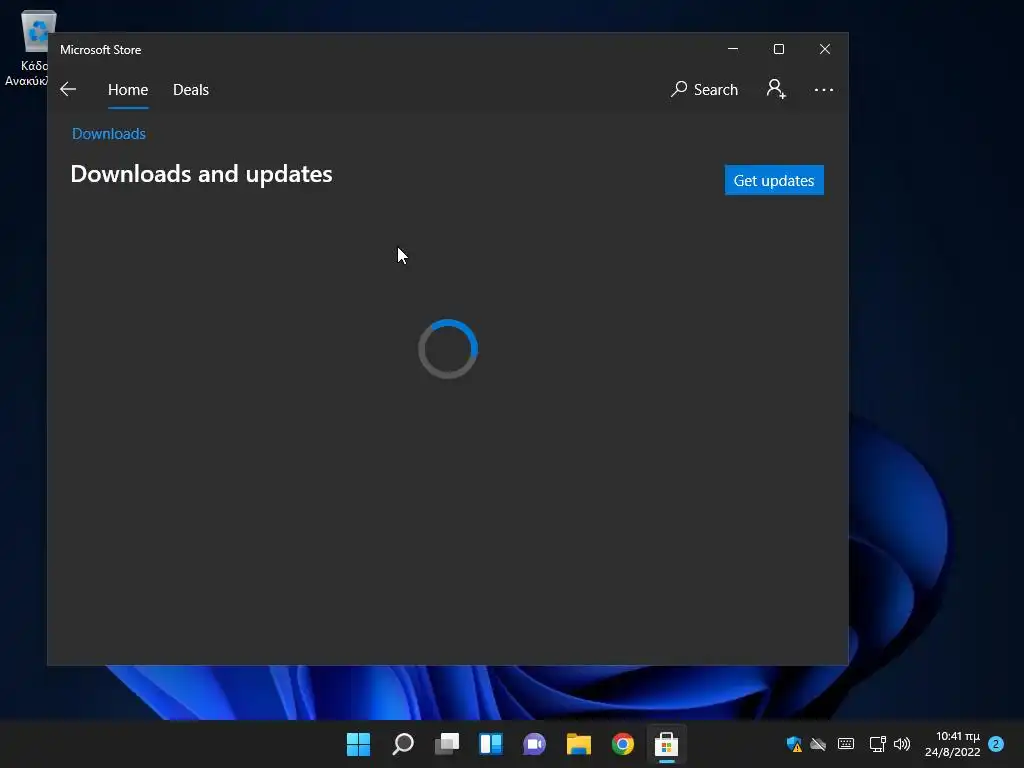Open taskbar Search magnifier
This screenshot has width=1024, height=768.
(402, 744)
